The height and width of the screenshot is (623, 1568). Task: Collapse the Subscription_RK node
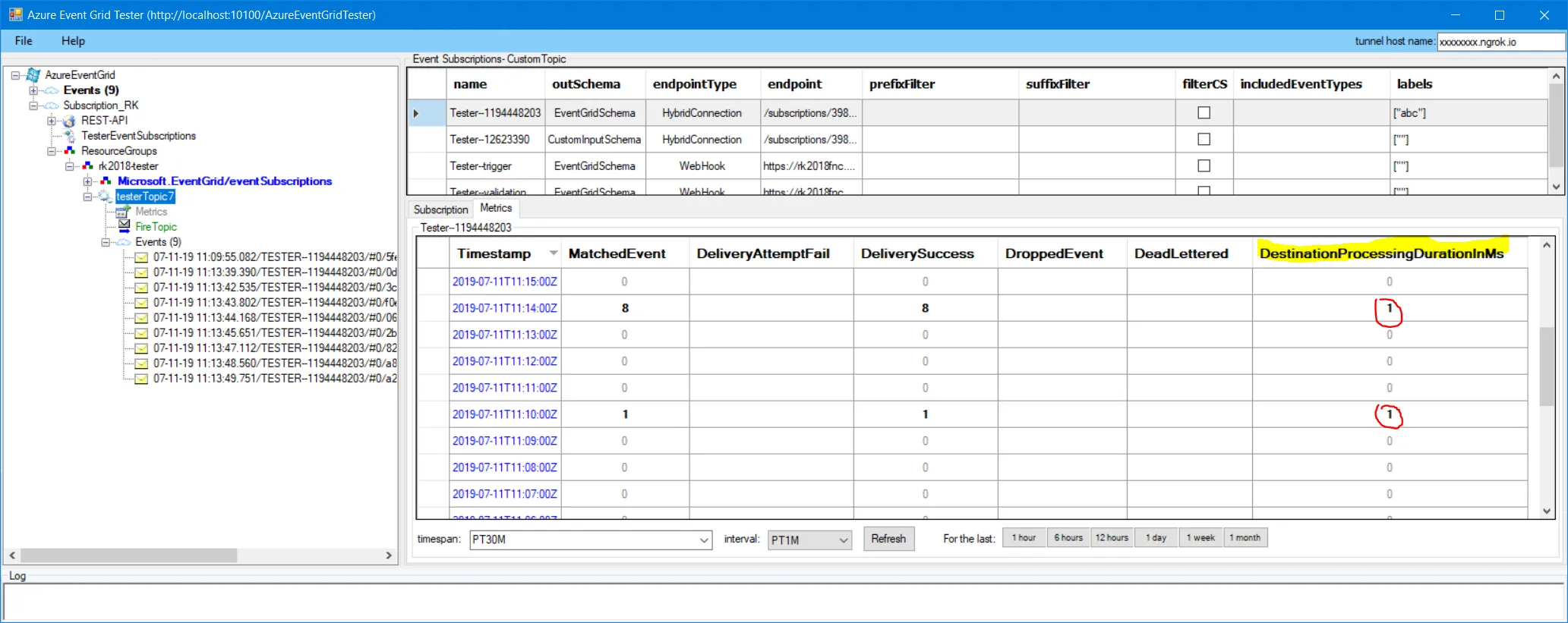33,105
